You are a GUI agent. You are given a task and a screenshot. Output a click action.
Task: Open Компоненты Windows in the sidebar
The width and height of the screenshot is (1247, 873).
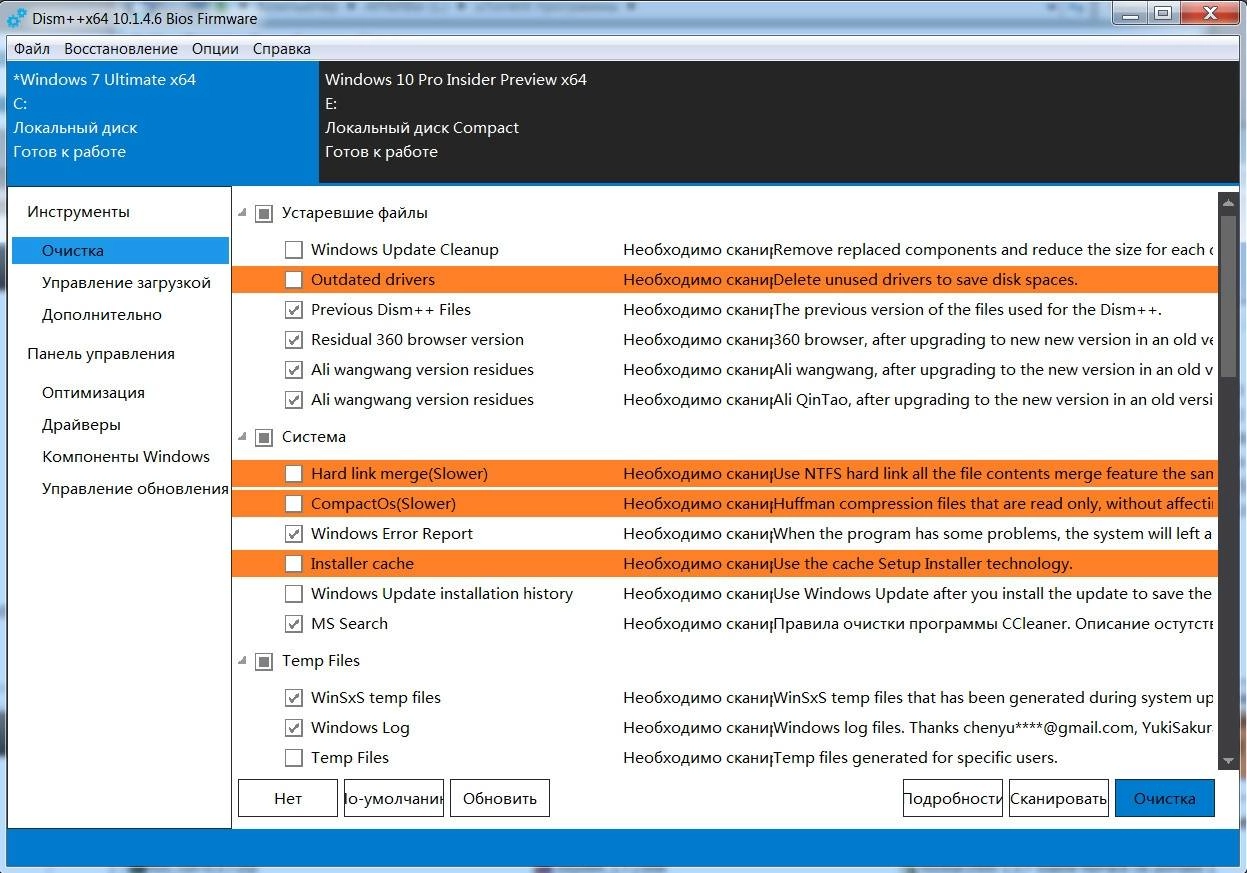[126, 457]
